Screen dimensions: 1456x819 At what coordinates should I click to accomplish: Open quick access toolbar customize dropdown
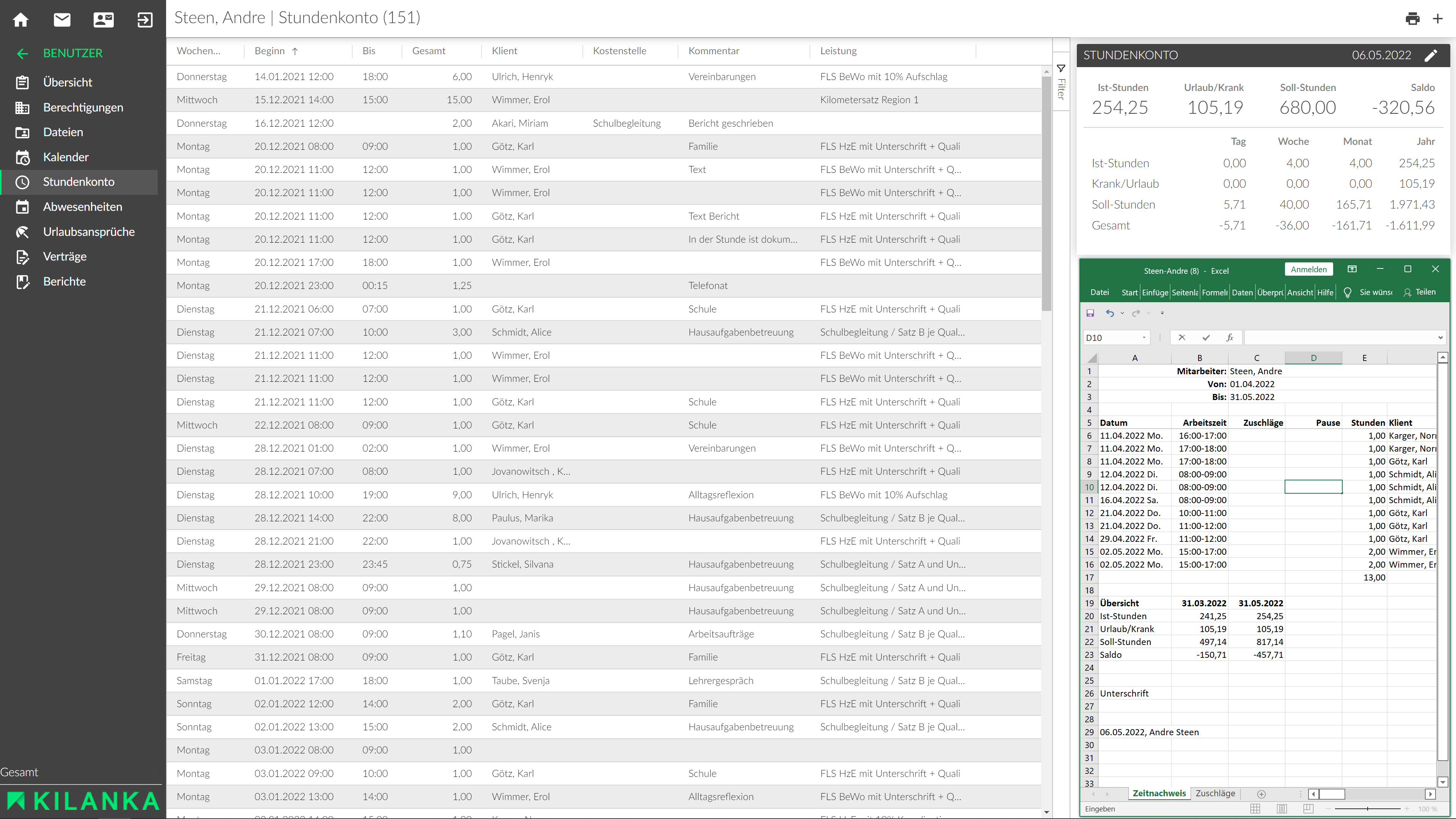[x=1162, y=313]
